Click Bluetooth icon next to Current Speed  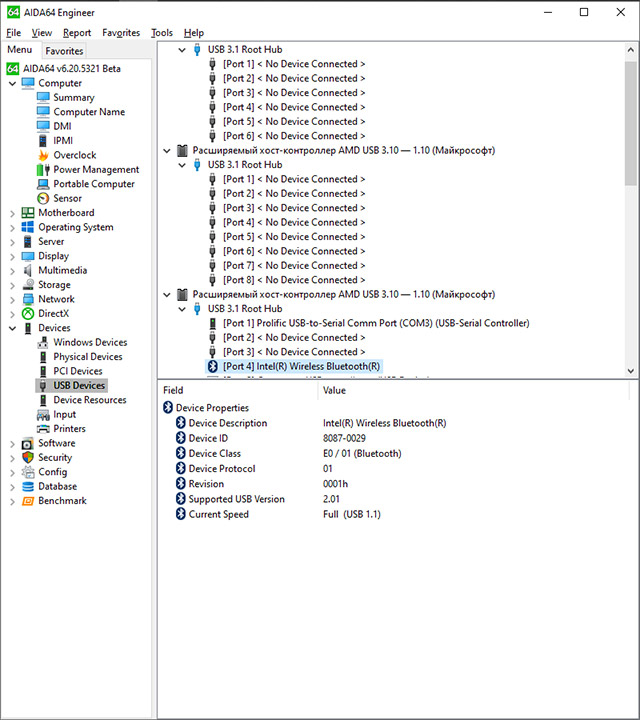click(181, 514)
